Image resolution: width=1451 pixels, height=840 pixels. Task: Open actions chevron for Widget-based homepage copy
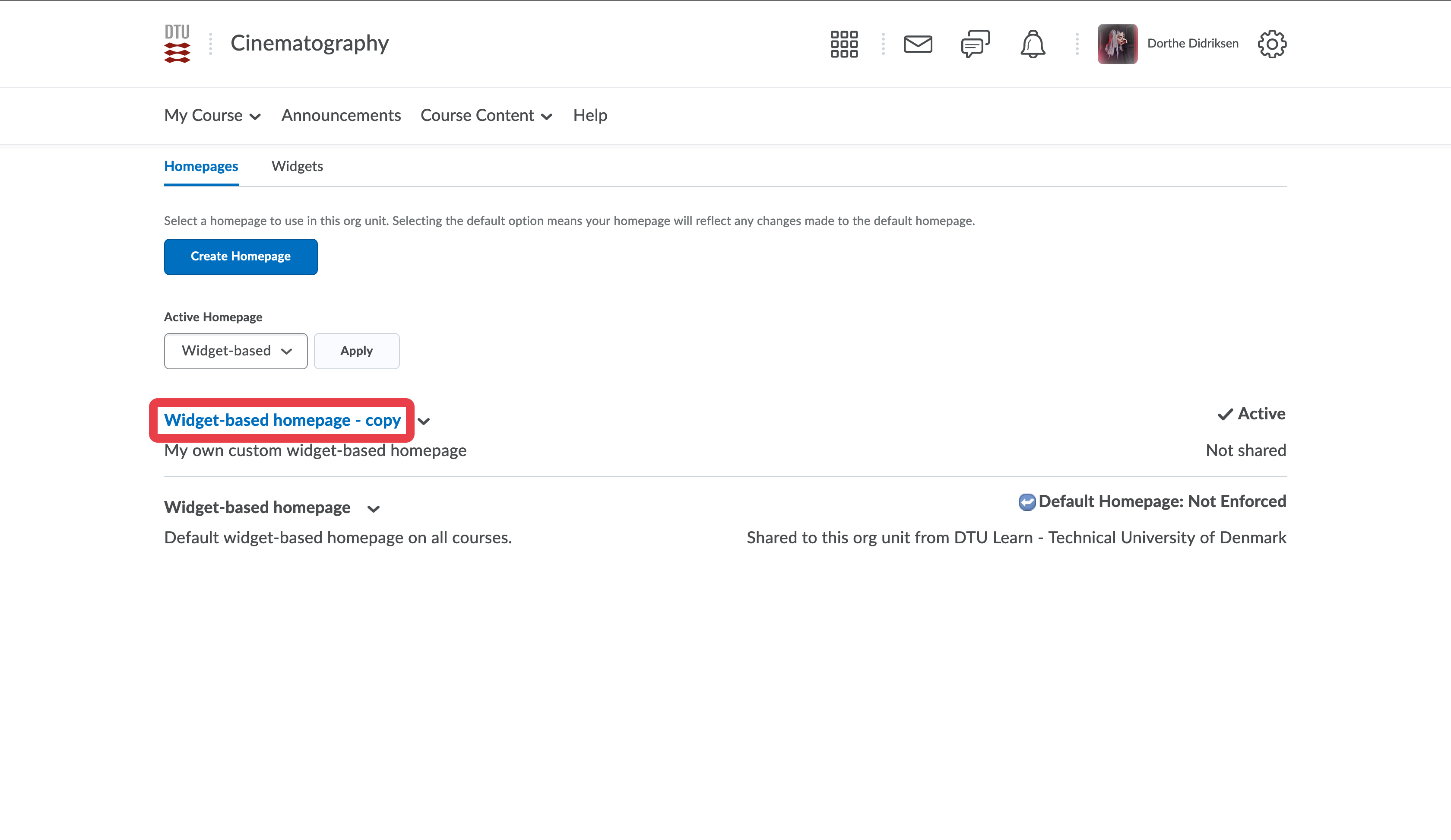point(424,422)
